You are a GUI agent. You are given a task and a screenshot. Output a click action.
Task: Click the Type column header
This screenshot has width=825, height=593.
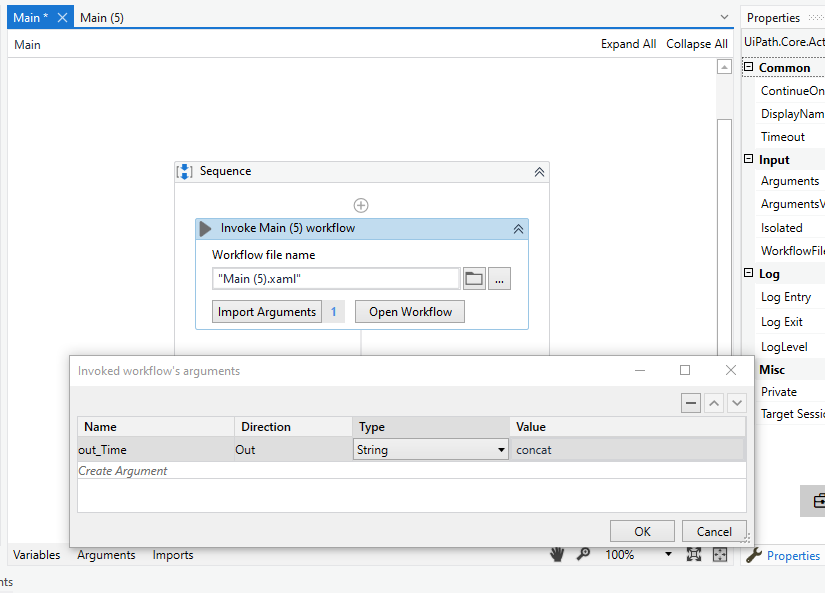(430, 427)
